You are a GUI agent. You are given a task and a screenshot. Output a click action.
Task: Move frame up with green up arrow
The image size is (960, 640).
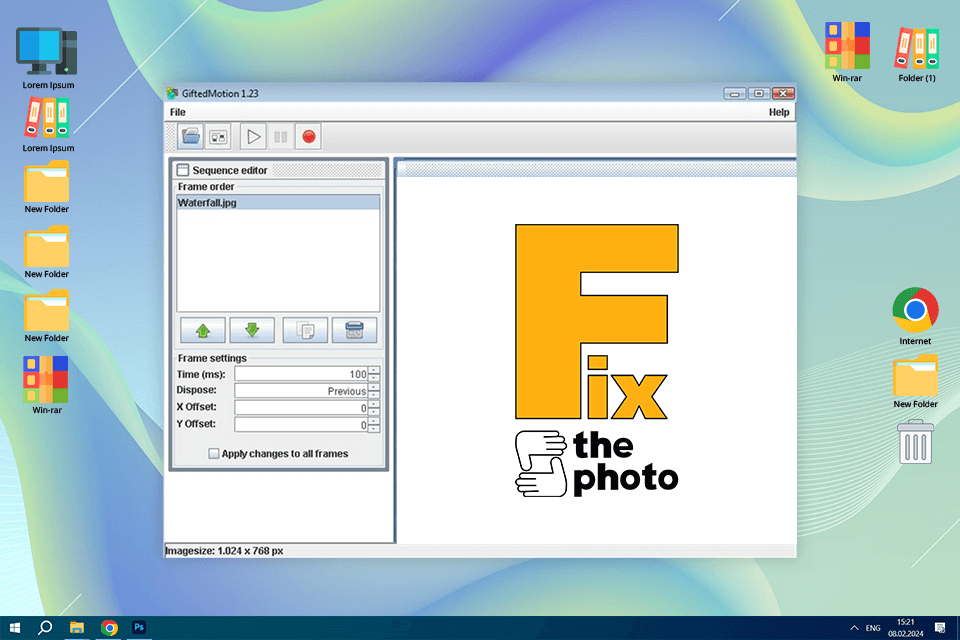[203, 330]
